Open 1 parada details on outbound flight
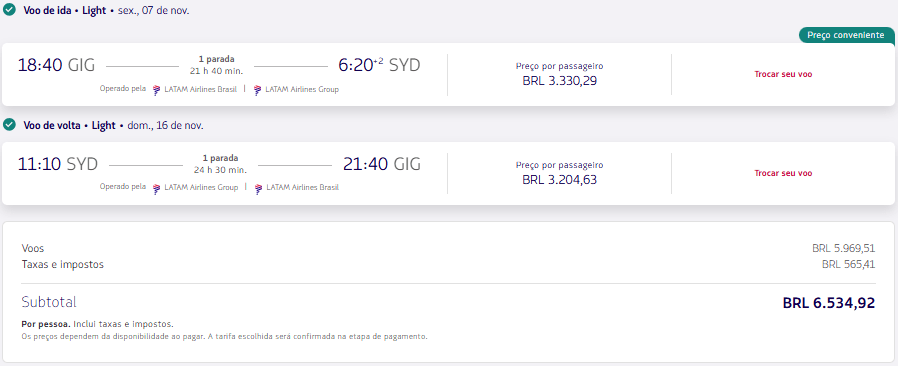898x366 pixels. (x=216, y=59)
